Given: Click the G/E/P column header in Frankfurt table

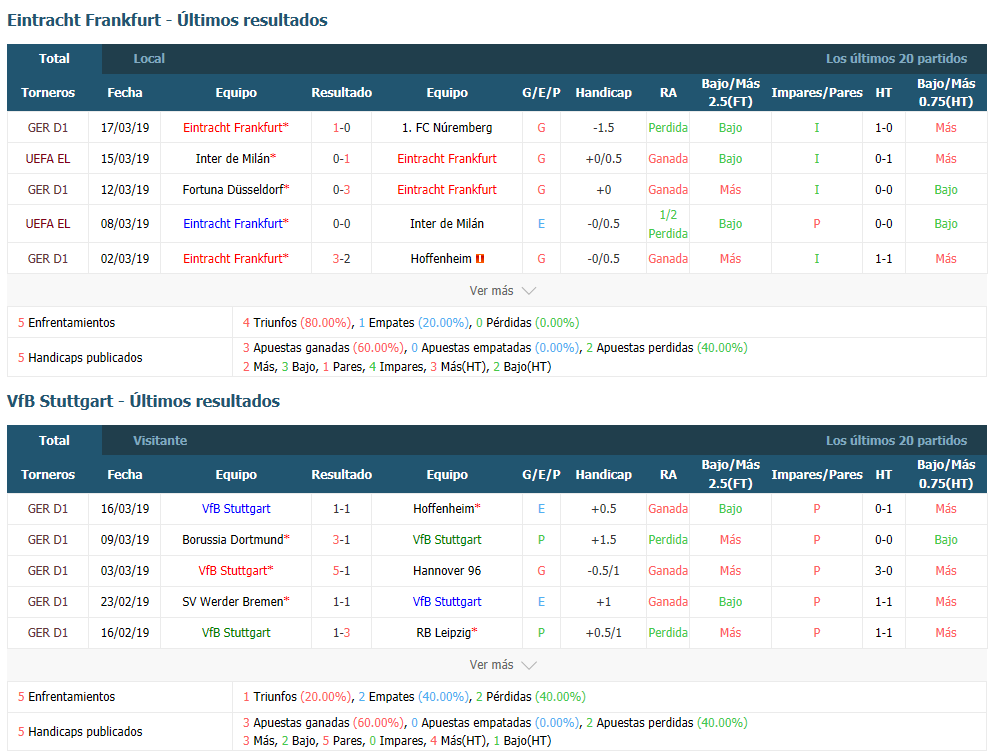Looking at the screenshot, I should point(541,93).
